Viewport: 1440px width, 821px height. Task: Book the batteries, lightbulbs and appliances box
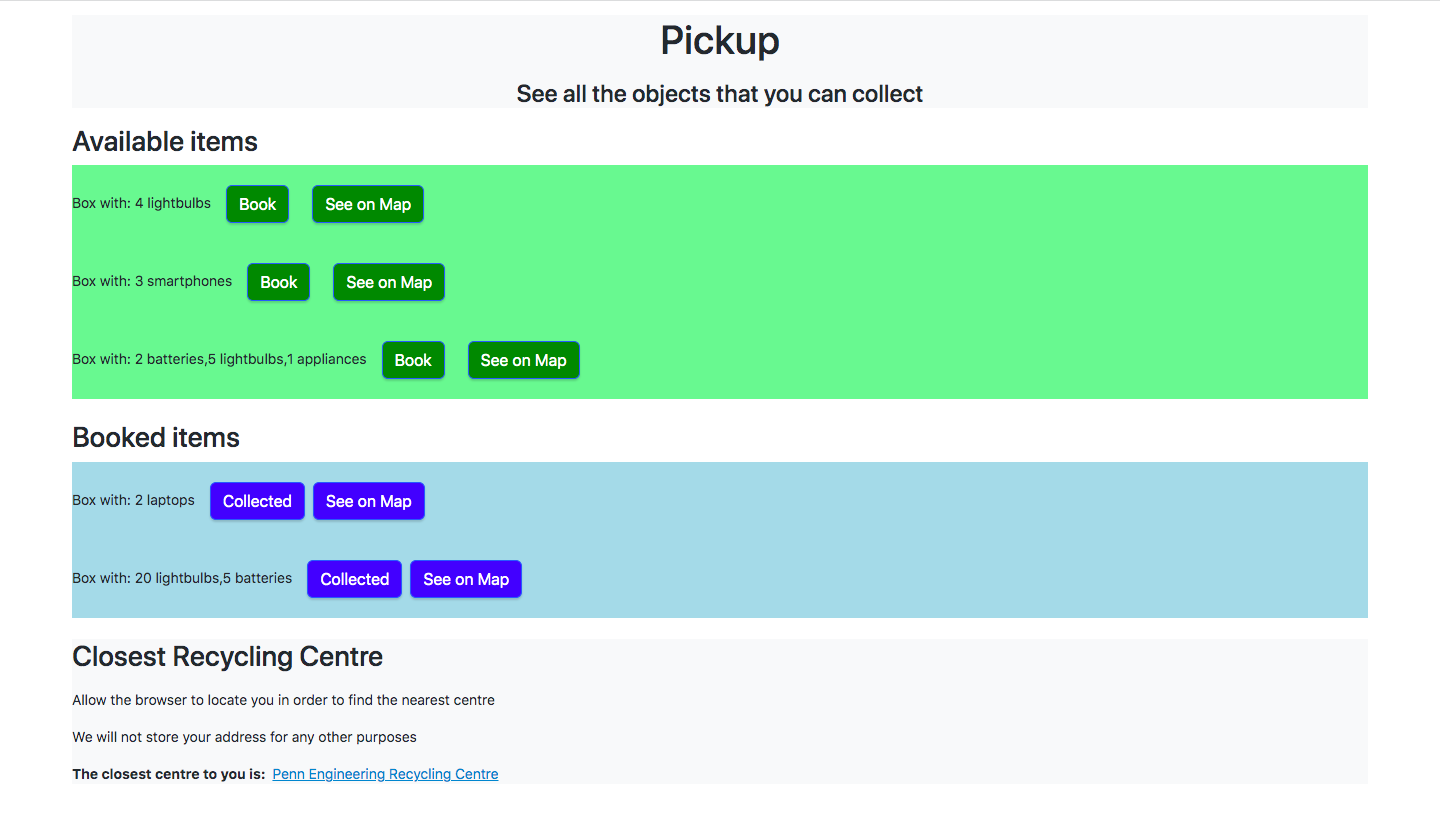413,360
